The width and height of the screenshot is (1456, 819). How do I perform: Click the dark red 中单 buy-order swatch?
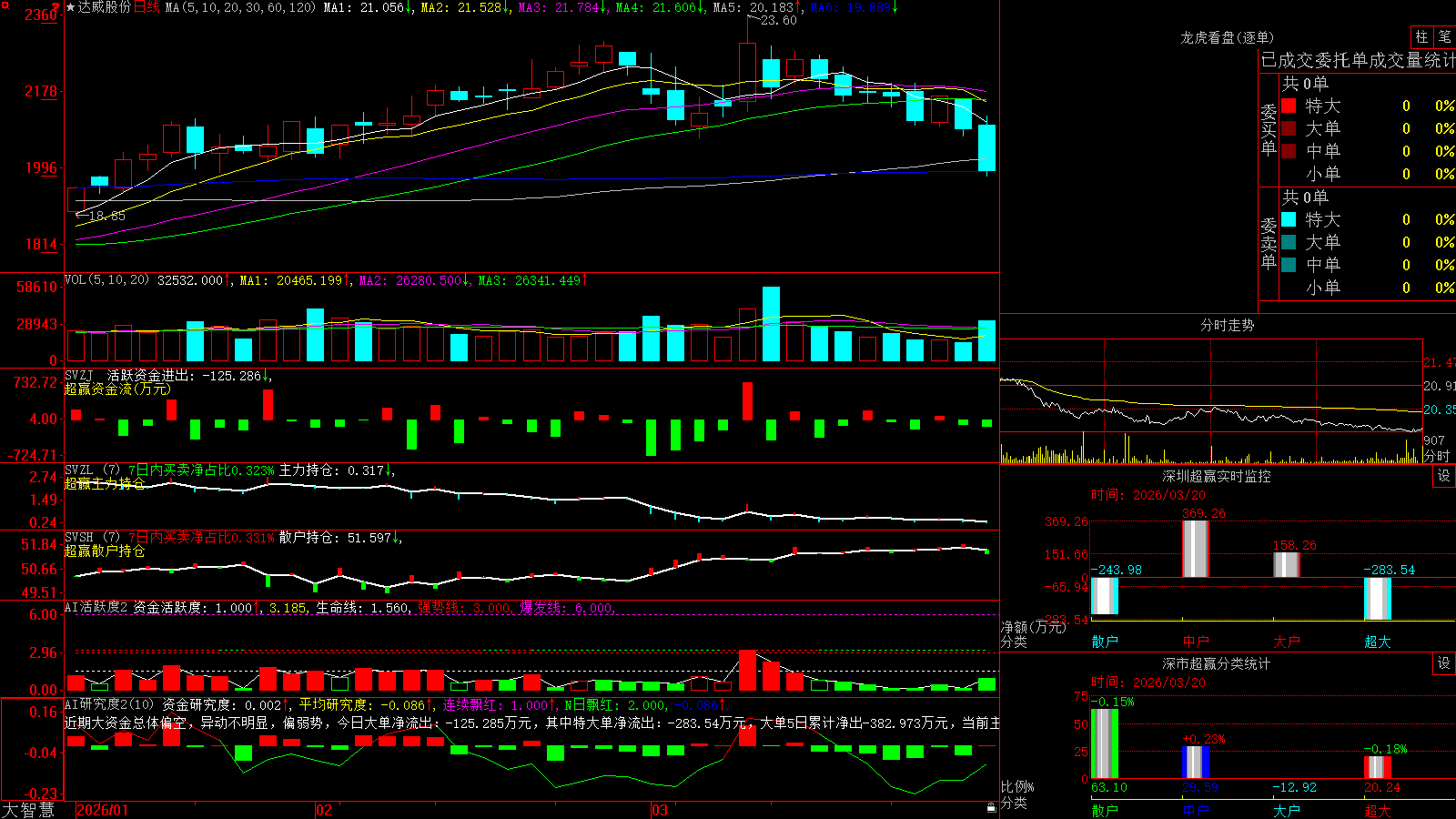[1289, 151]
